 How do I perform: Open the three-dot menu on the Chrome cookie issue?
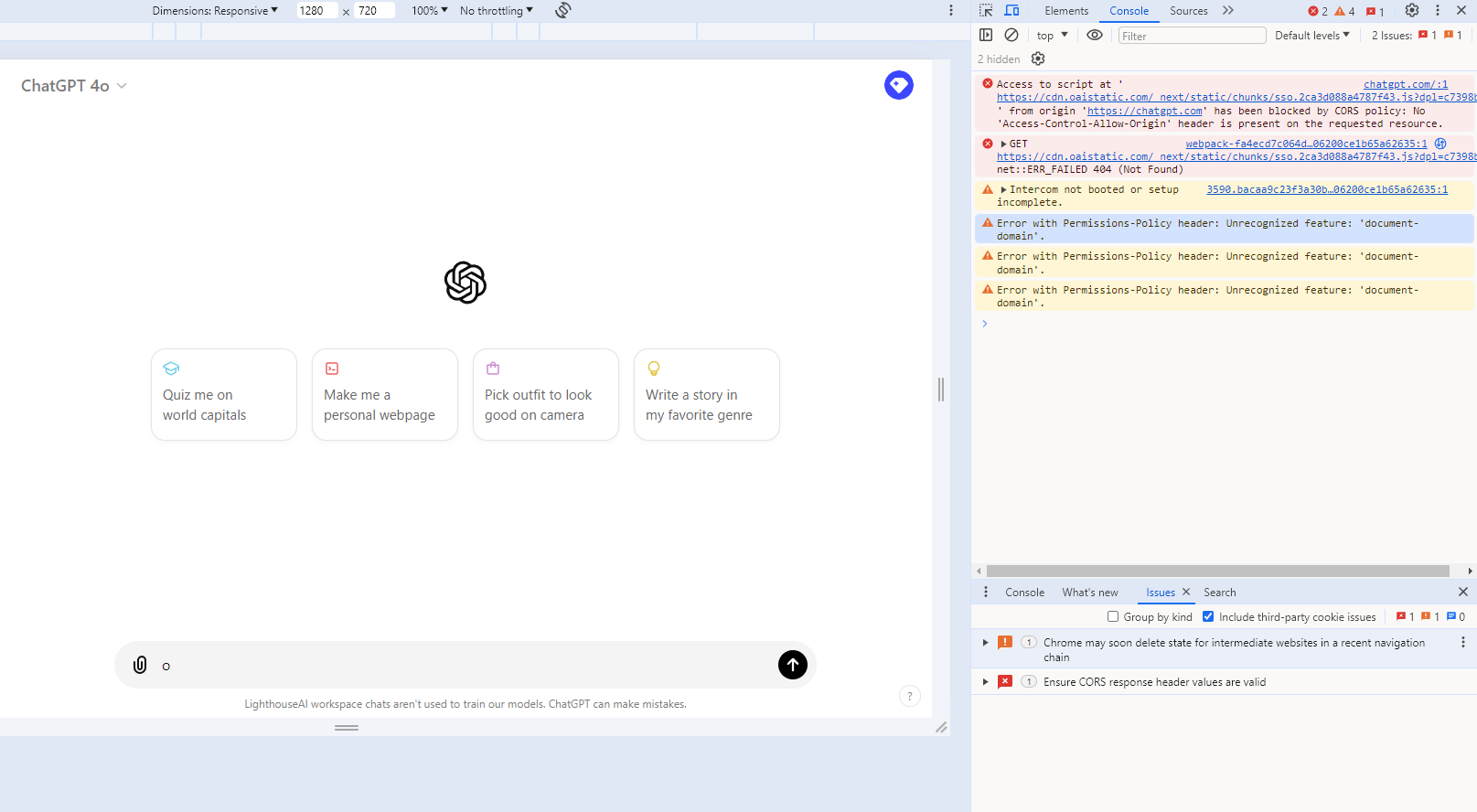click(1463, 642)
